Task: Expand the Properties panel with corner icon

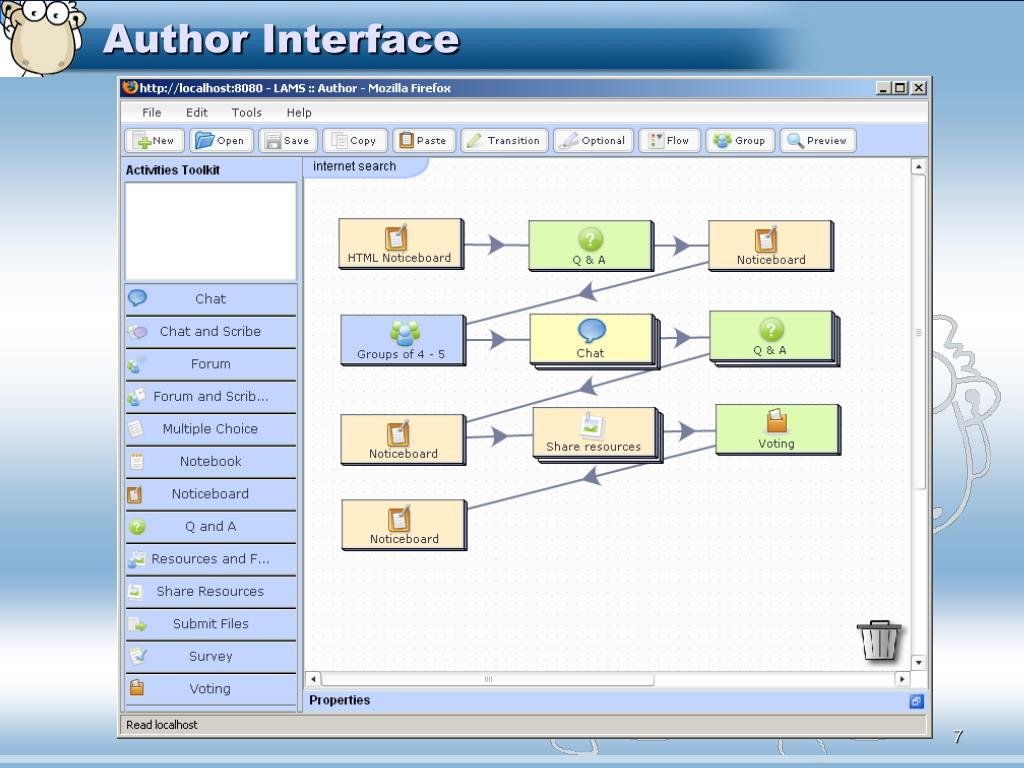Action: pos(916,701)
